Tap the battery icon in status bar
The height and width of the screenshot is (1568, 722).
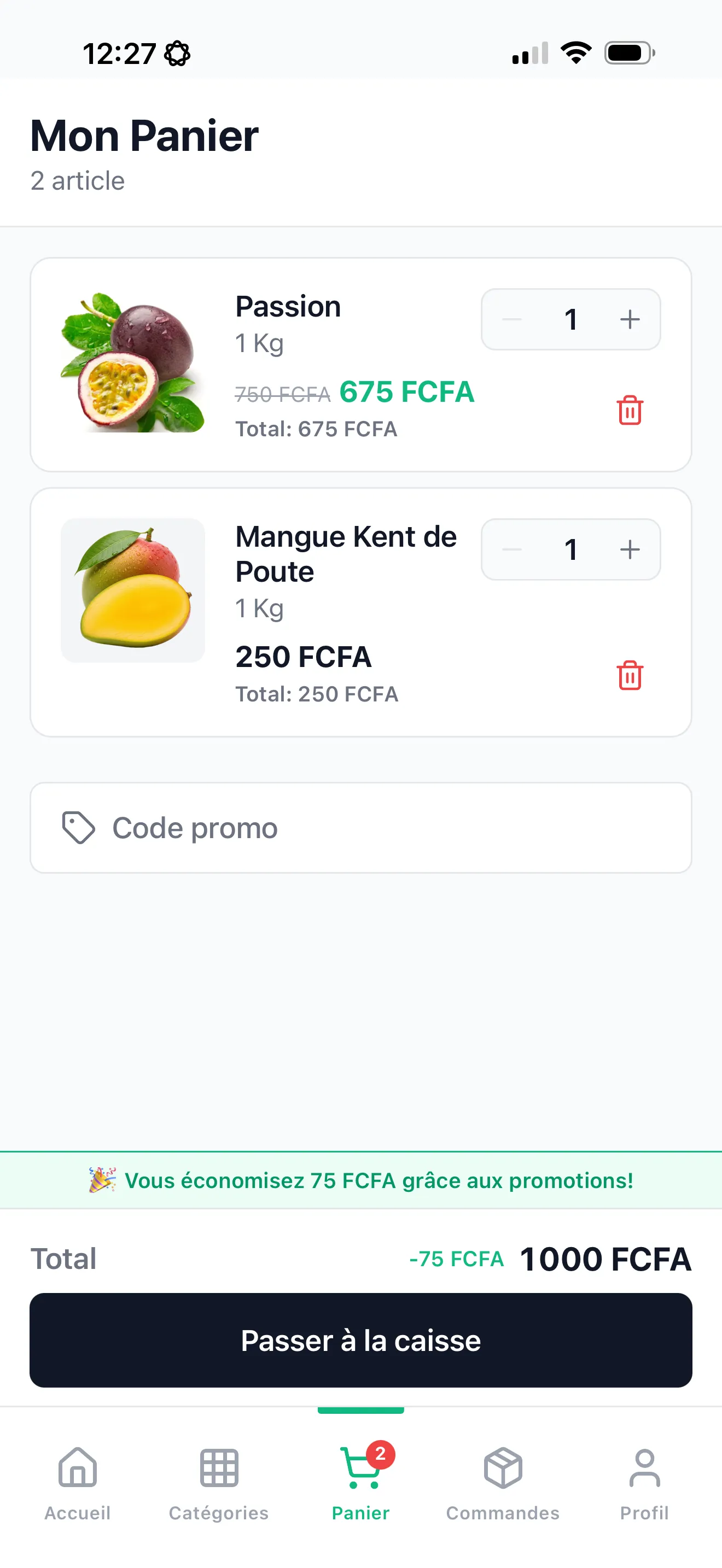tap(629, 53)
